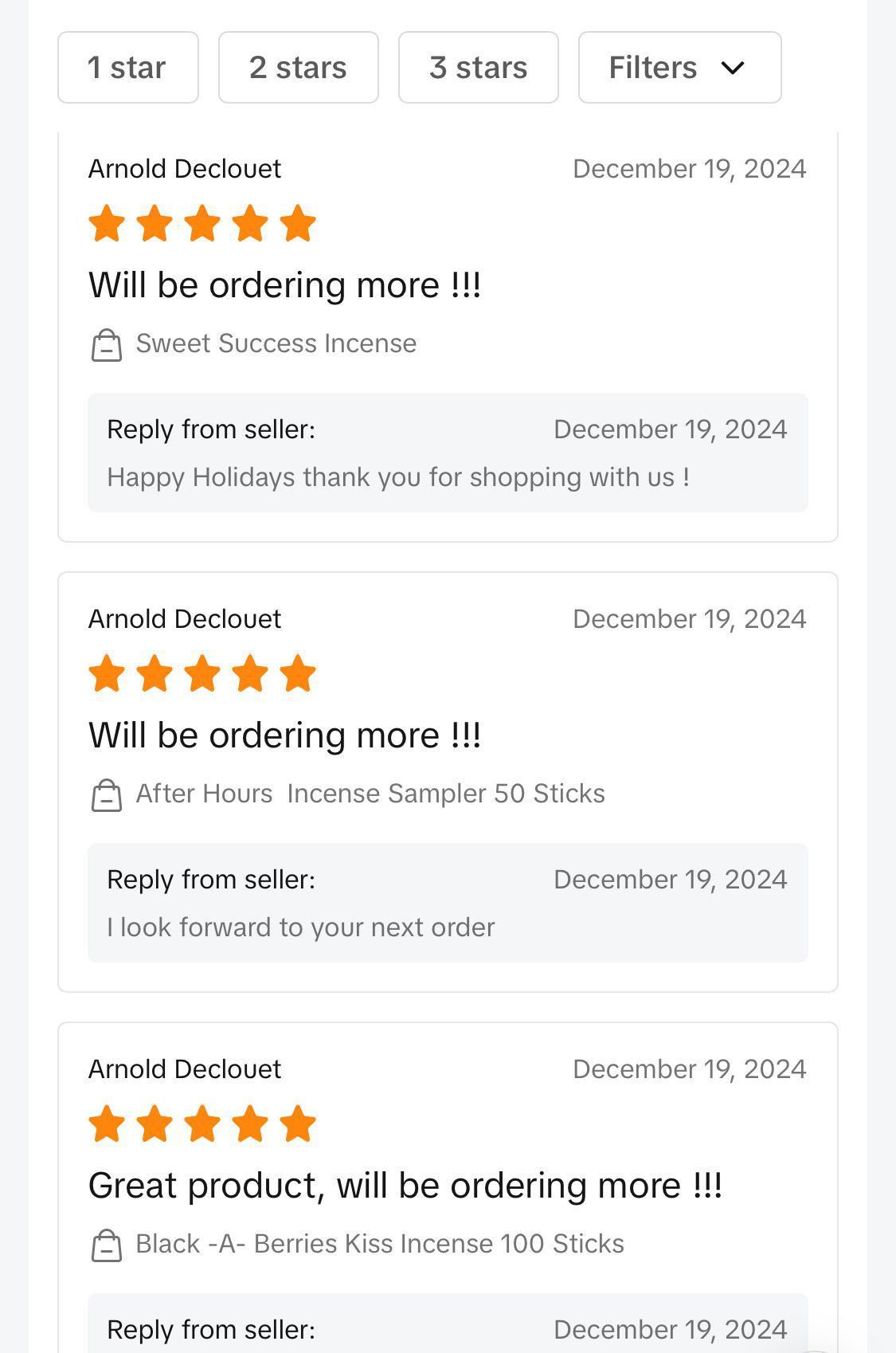The height and width of the screenshot is (1353, 896).
Task: Click the third review's five-star rating
Action: pyautogui.click(x=202, y=1124)
